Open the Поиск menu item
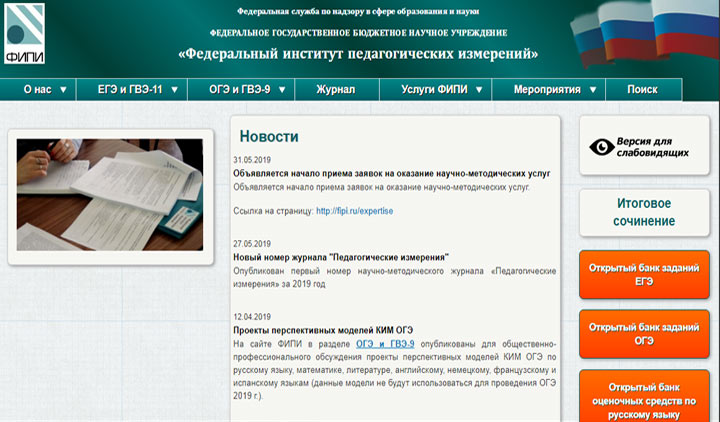The image size is (720, 422). pos(642,90)
